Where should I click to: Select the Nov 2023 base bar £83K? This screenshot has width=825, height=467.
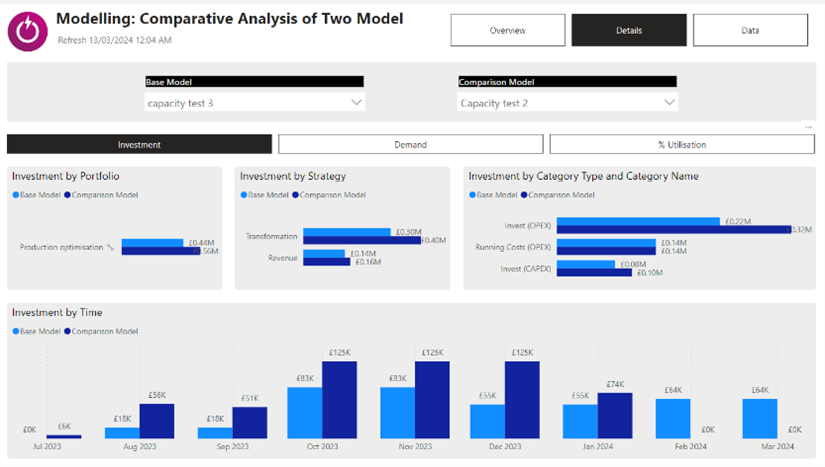398,413
